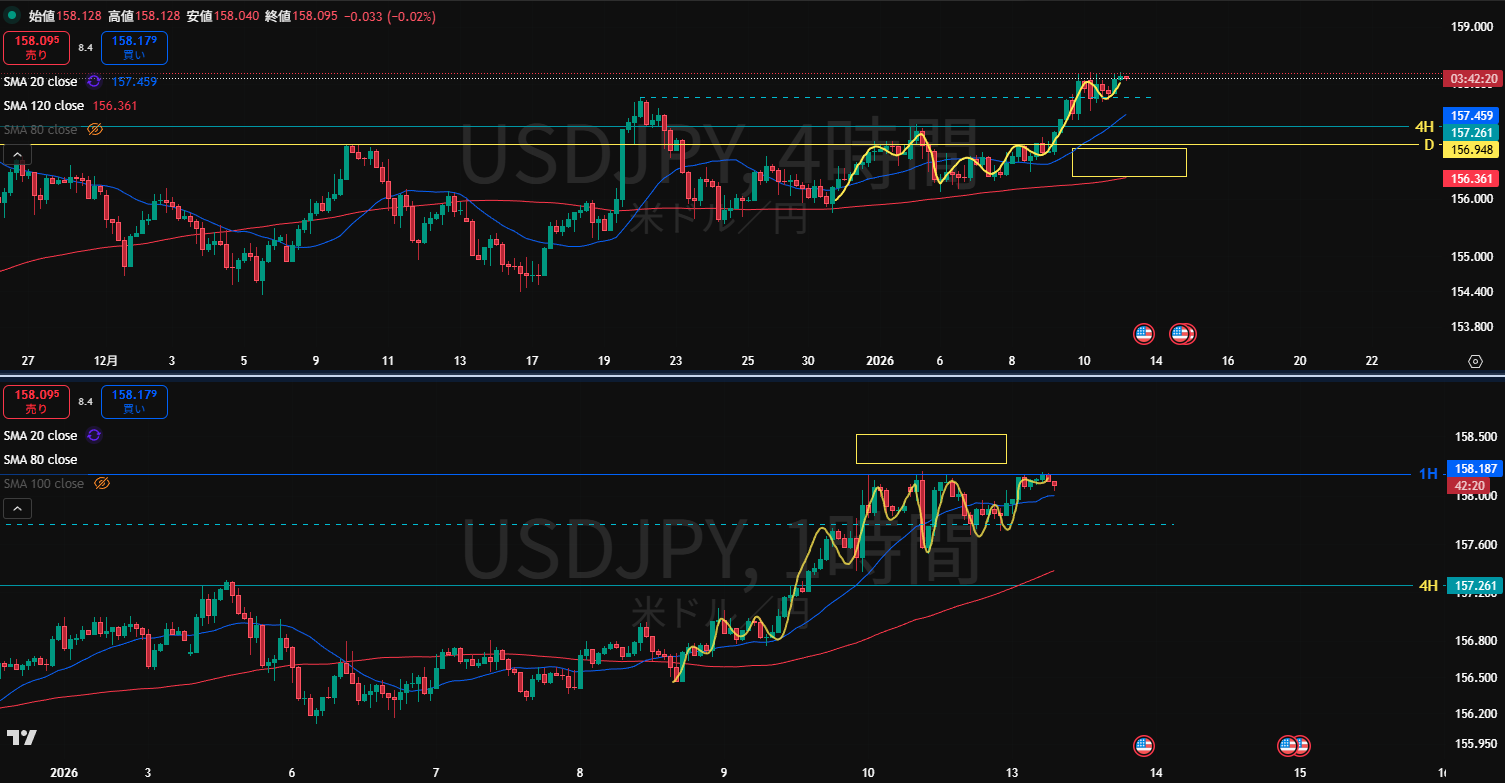
Task: Click the top chart's SMA 20 refresh icon
Action: click(94, 82)
